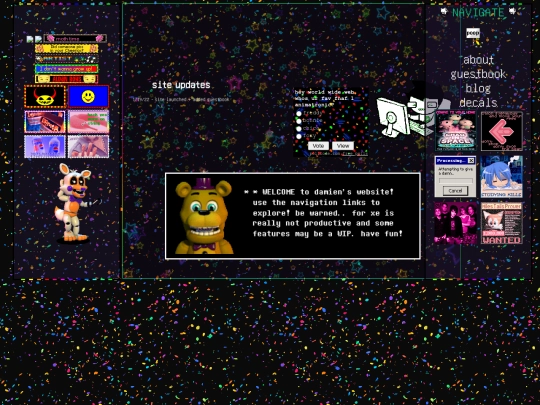This screenshot has width=540, height=405.
Task: Click the pink left arrow decal
Action: (x=501, y=131)
